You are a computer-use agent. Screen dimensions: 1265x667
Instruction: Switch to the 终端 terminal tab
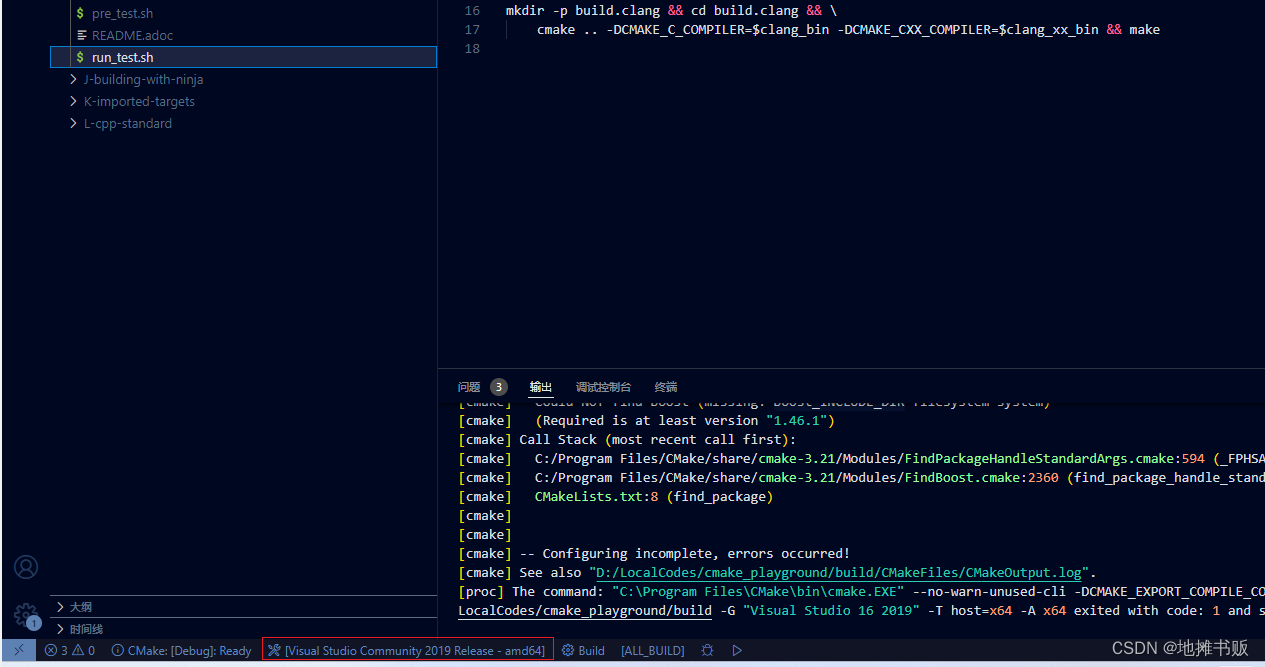(x=665, y=387)
